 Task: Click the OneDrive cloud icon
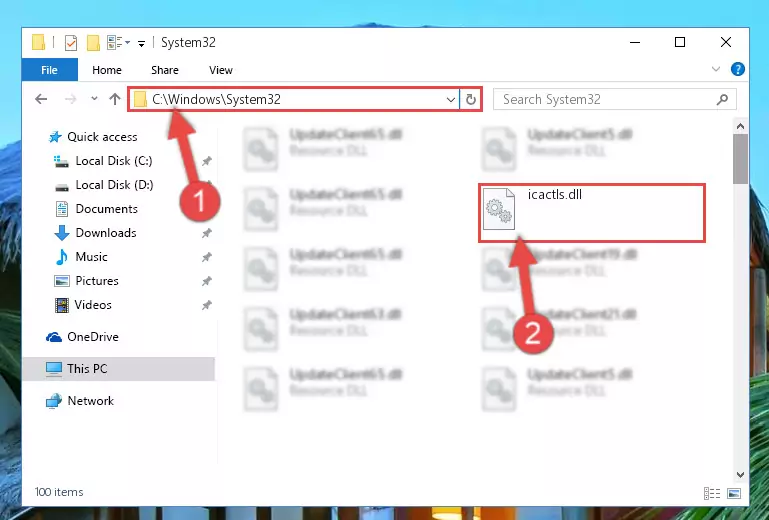tap(54, 337)
